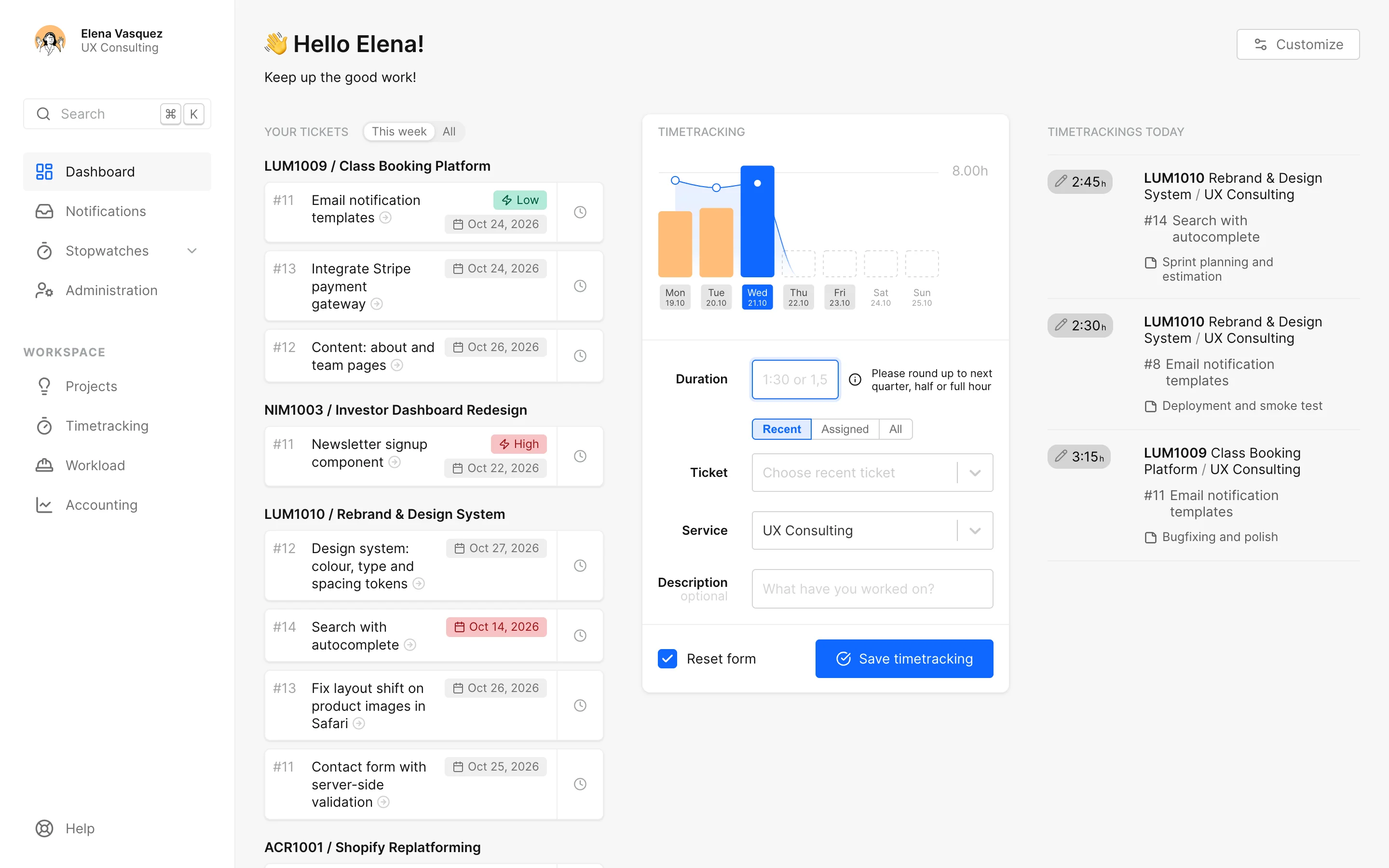The width and height of the screenshot is (1389, 868).
Task: Uncheck the Reset form checkbox
Action: point(667,658)
